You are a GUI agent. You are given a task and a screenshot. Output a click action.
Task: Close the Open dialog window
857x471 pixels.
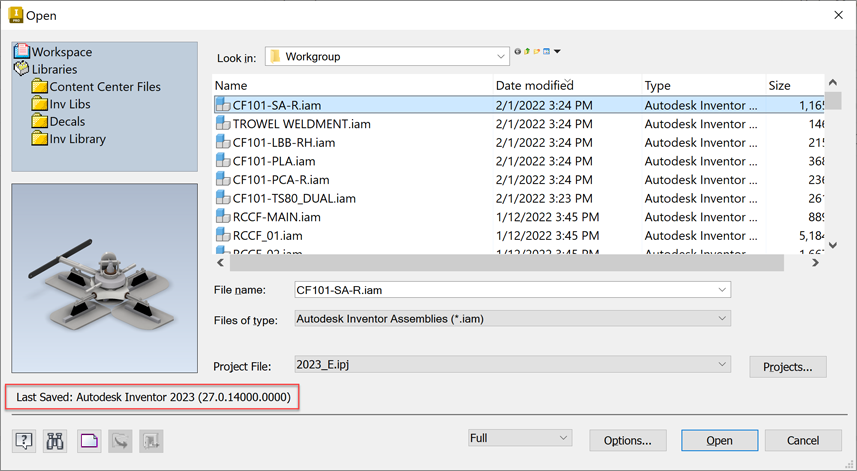click(x=838, y=15)
